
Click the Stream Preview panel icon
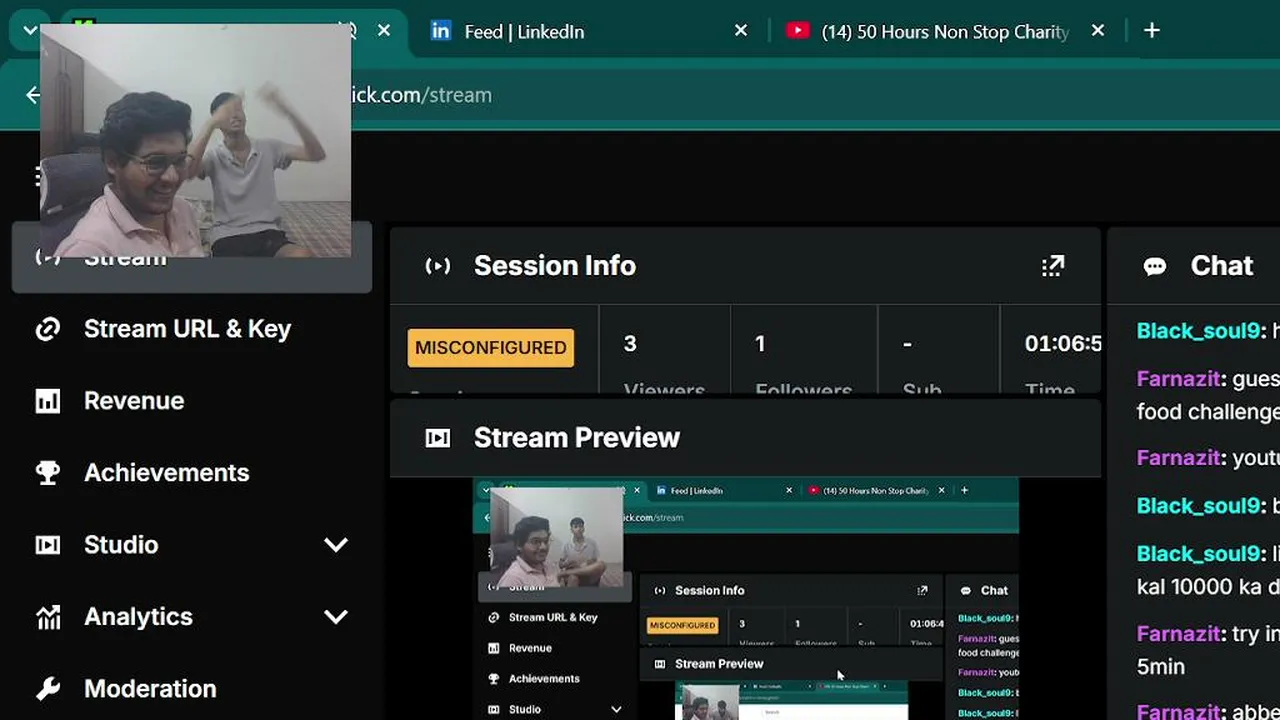[438, 438]
